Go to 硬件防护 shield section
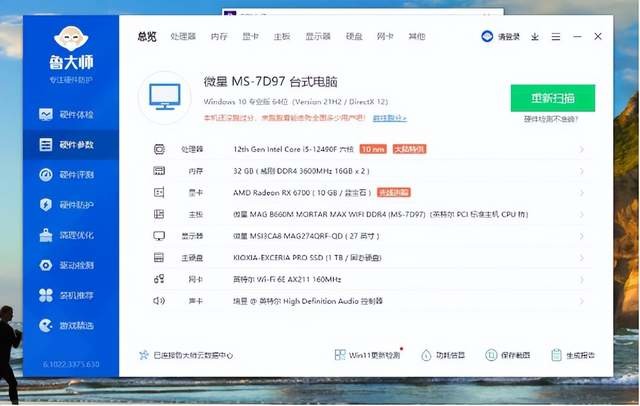This screenshot has height=406, width=640. pos(67,204)
